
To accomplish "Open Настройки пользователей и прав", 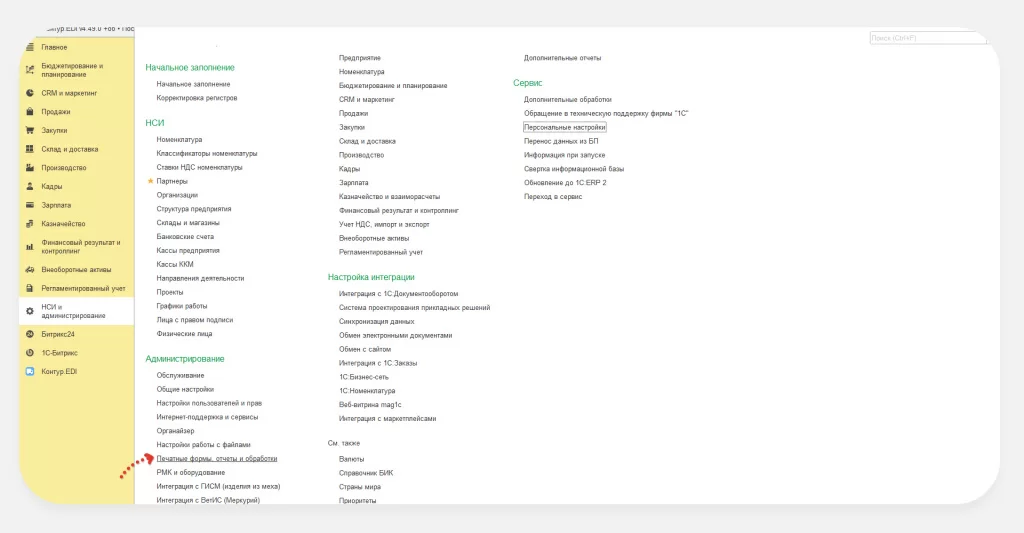I will click(x=209, y=403).
